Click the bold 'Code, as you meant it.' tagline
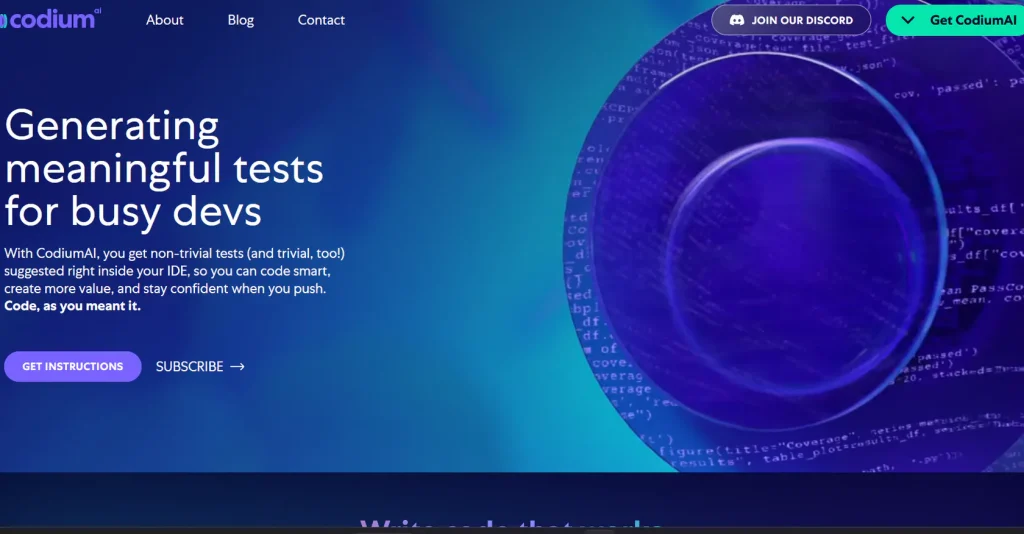The image size is (1024, 534). point(72,306)
